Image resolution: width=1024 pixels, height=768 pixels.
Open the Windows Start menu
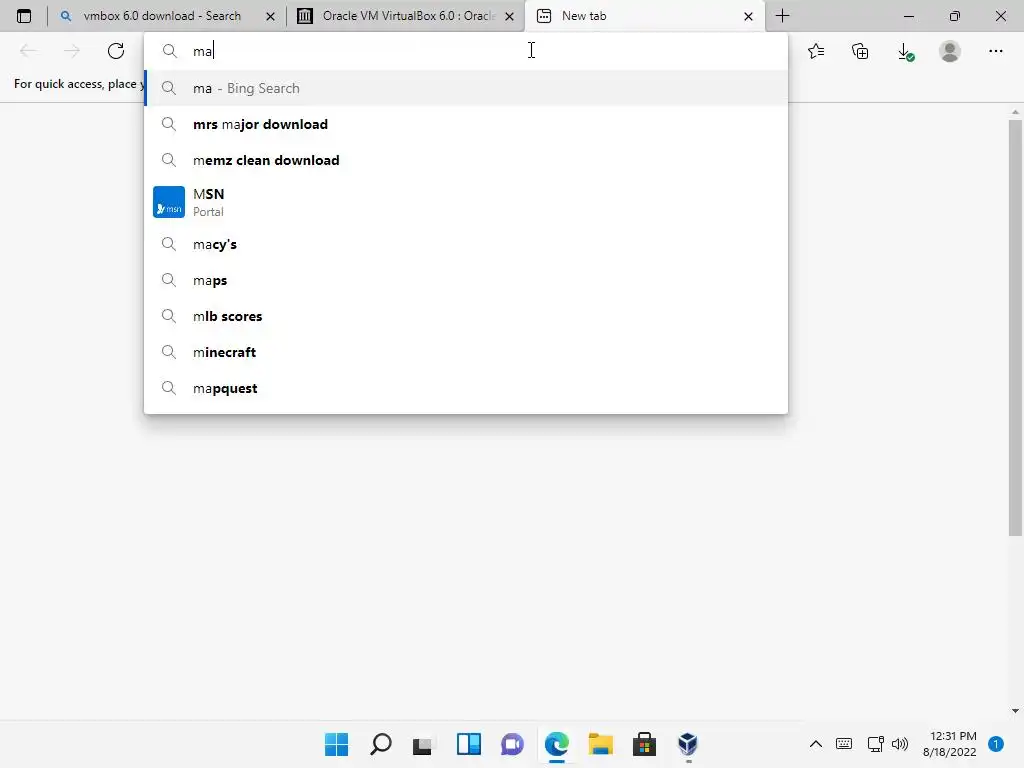(x=337, y=744)
